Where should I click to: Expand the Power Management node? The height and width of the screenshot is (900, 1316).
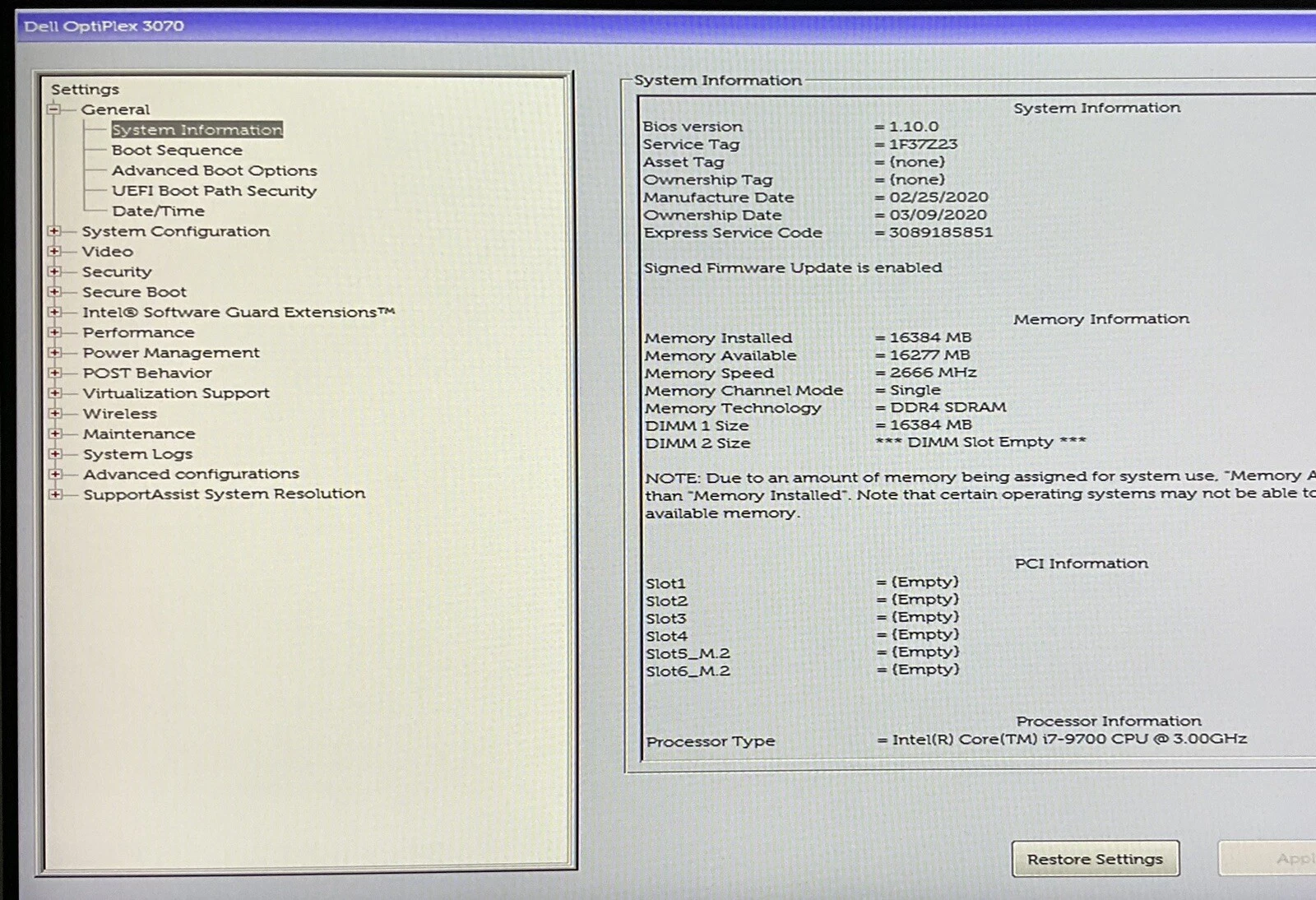pos(54,352)
